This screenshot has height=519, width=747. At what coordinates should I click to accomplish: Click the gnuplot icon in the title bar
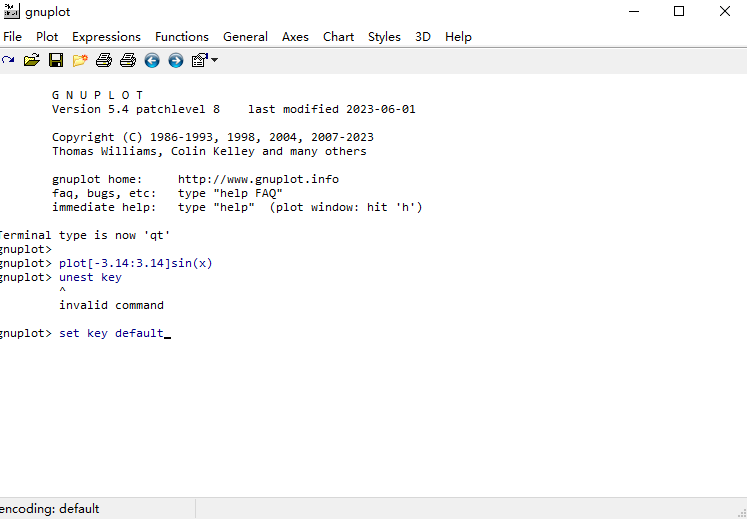[11, 11]
